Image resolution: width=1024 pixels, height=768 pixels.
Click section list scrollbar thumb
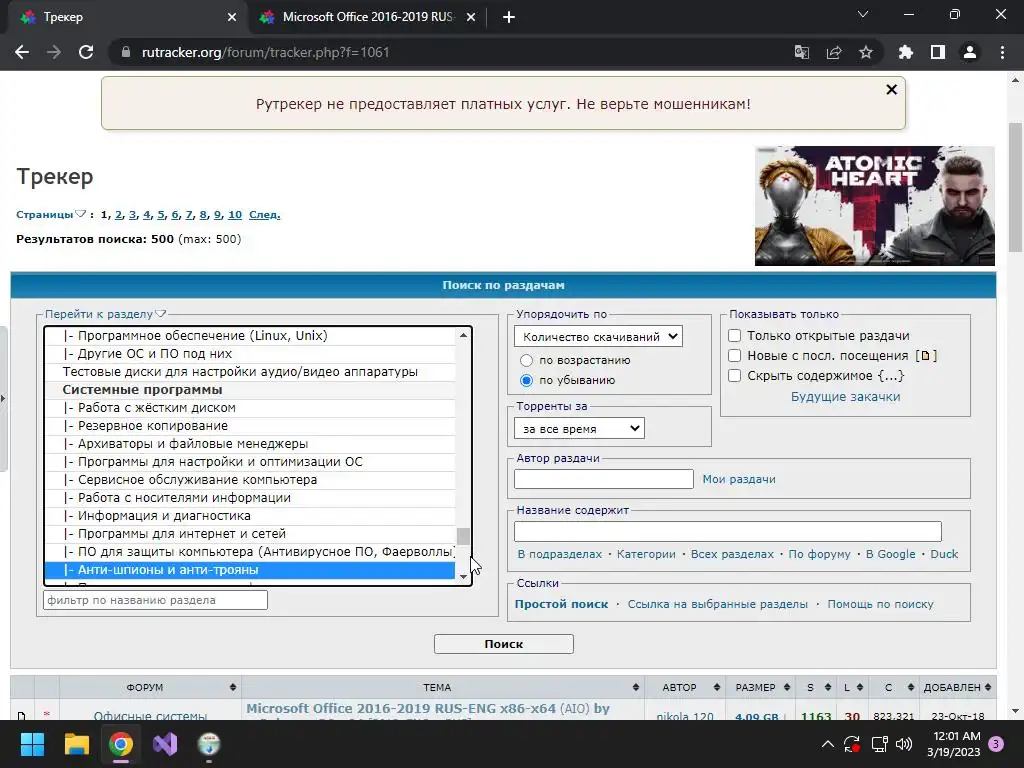tap(463, 536)
